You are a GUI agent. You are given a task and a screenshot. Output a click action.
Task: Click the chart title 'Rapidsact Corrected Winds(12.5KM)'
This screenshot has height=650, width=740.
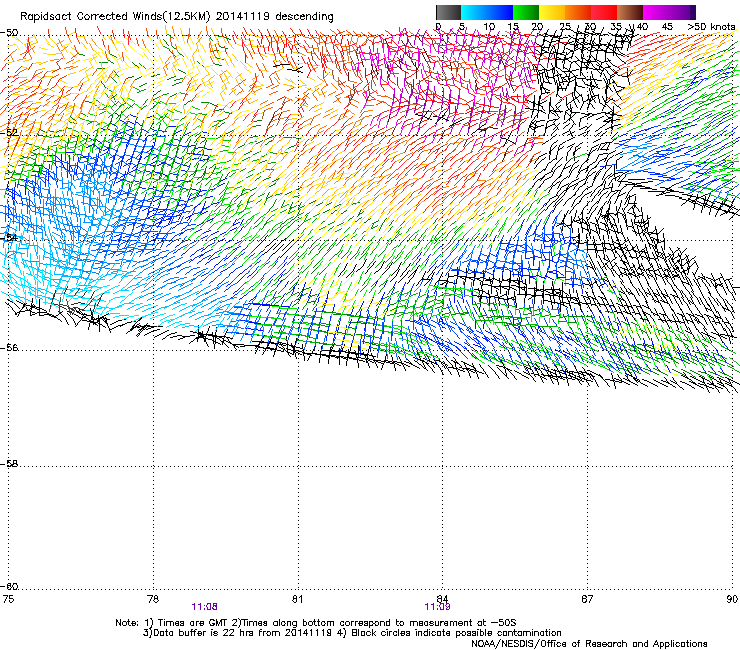coord(115,17)
